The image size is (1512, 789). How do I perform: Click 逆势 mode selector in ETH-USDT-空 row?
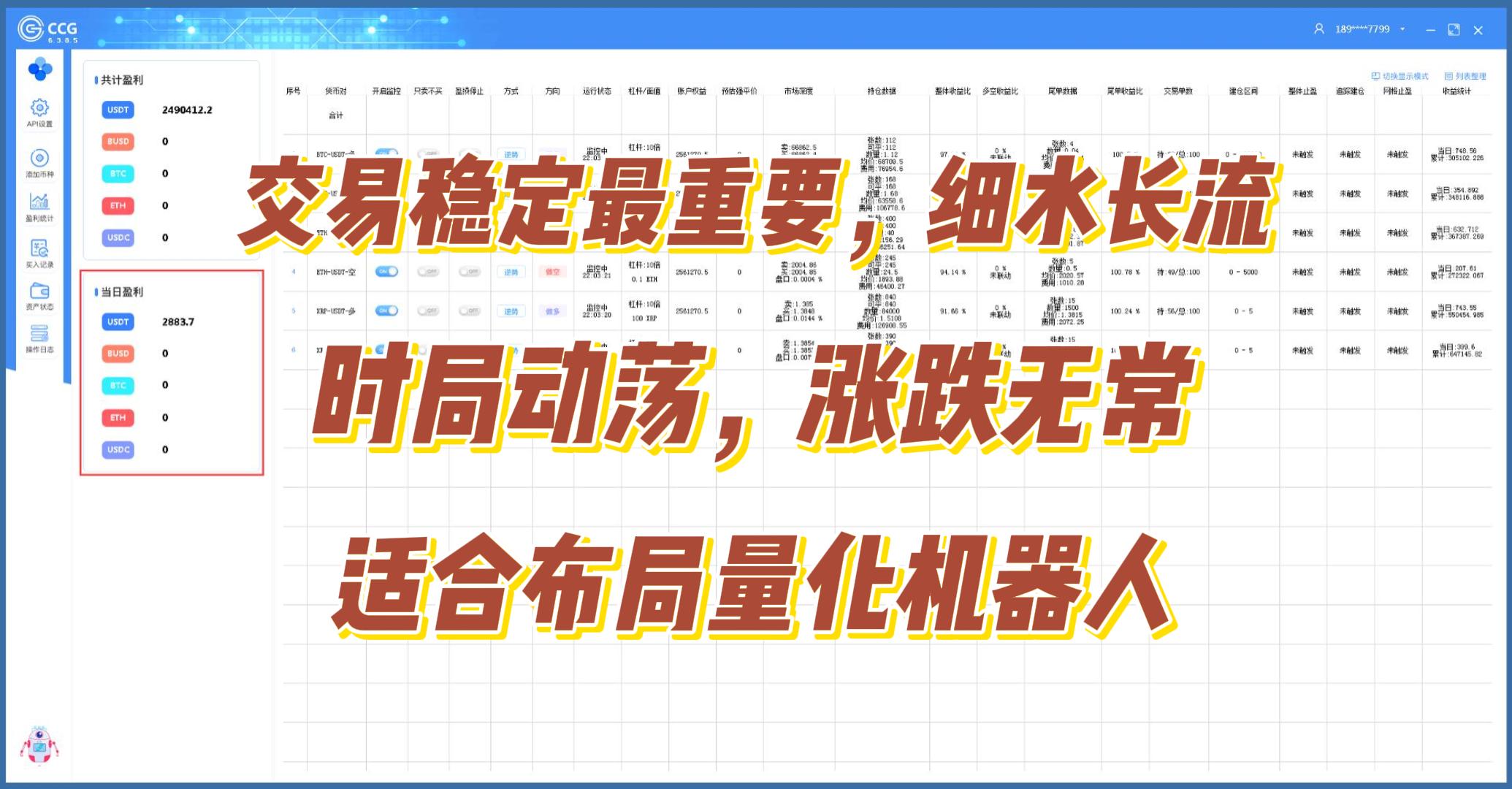(x=511, y=272)
